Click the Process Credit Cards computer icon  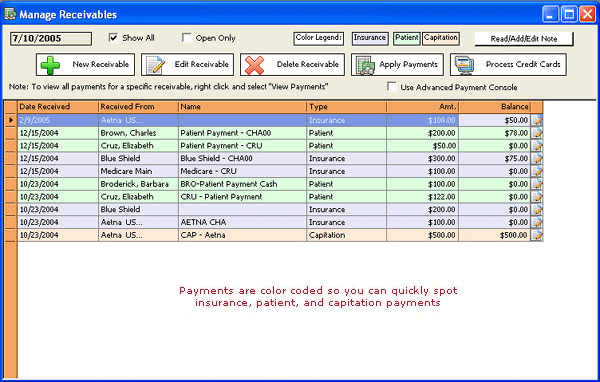coord(465,65)
